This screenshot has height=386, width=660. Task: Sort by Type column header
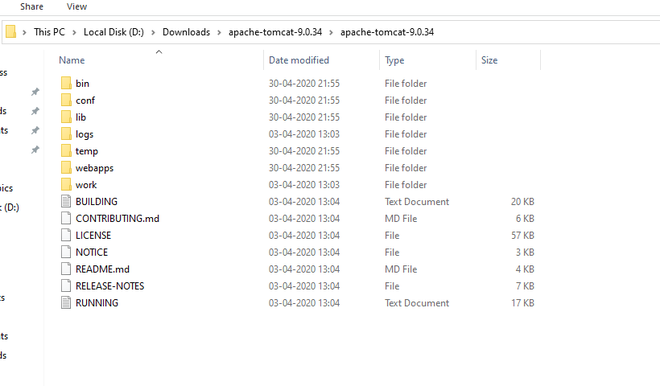click(394, 60)
